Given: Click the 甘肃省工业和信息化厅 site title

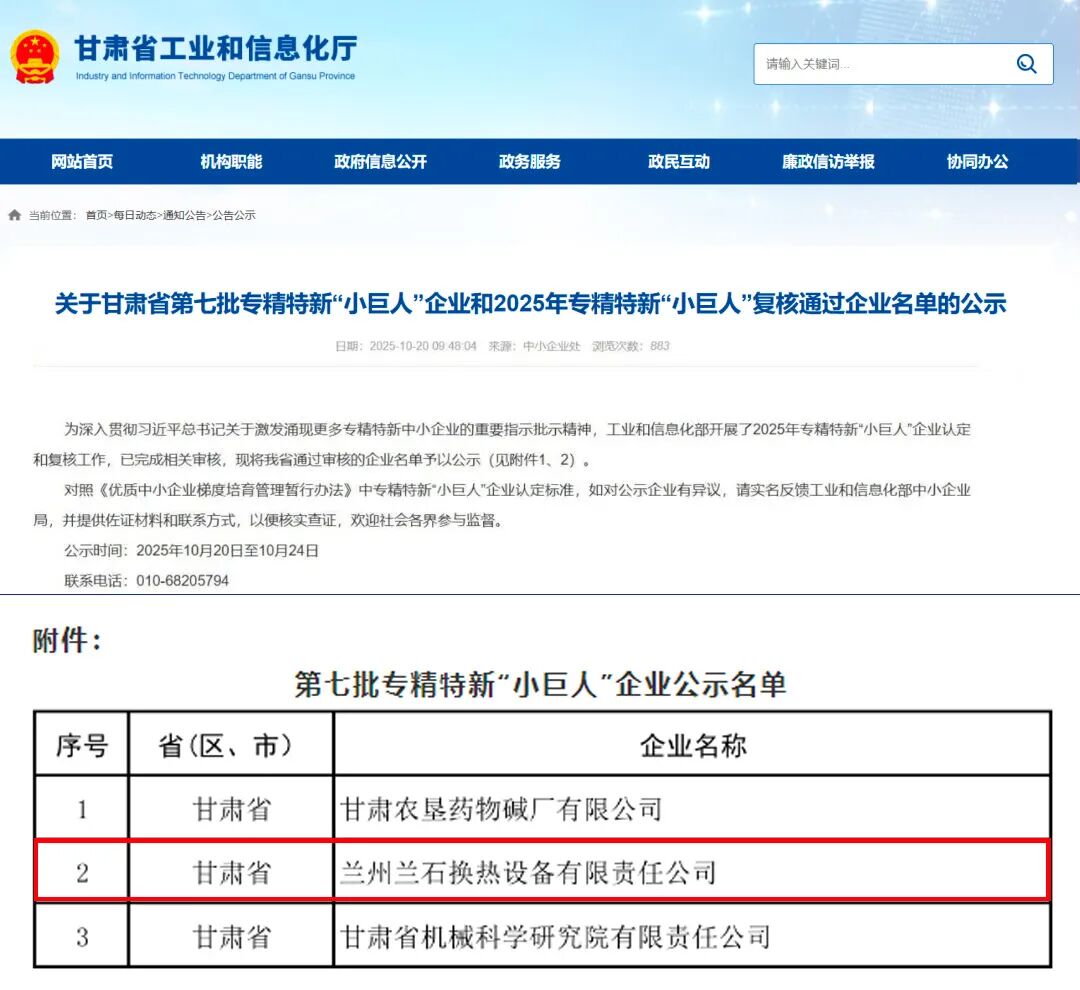Looking at the screenshot, I should [215, 48].
